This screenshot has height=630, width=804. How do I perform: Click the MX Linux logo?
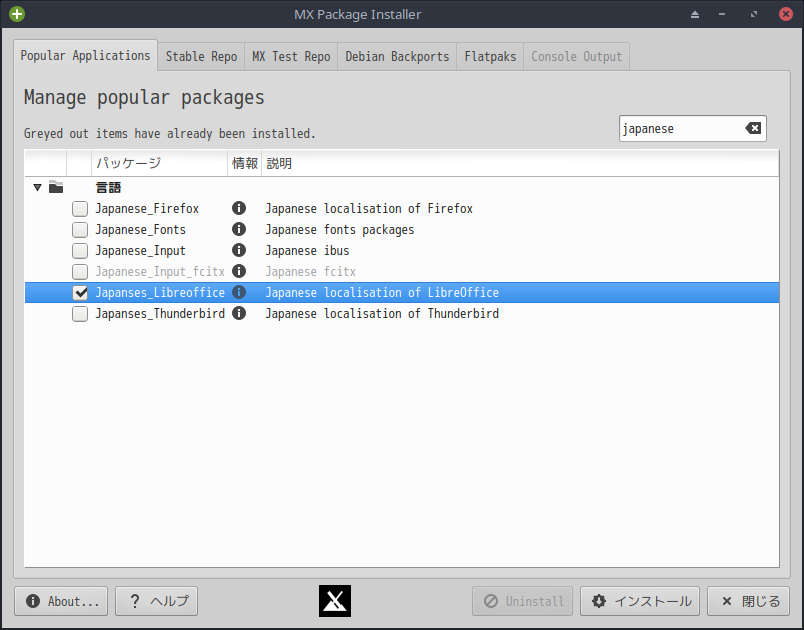click(335, 601)
